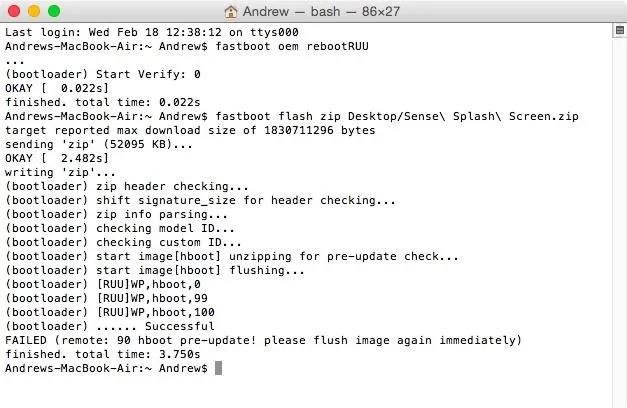The width and height of the screenshot is (627, 408).
Task: Click the 'Screen.zip' filename in command
Action: tap(543, 116)
